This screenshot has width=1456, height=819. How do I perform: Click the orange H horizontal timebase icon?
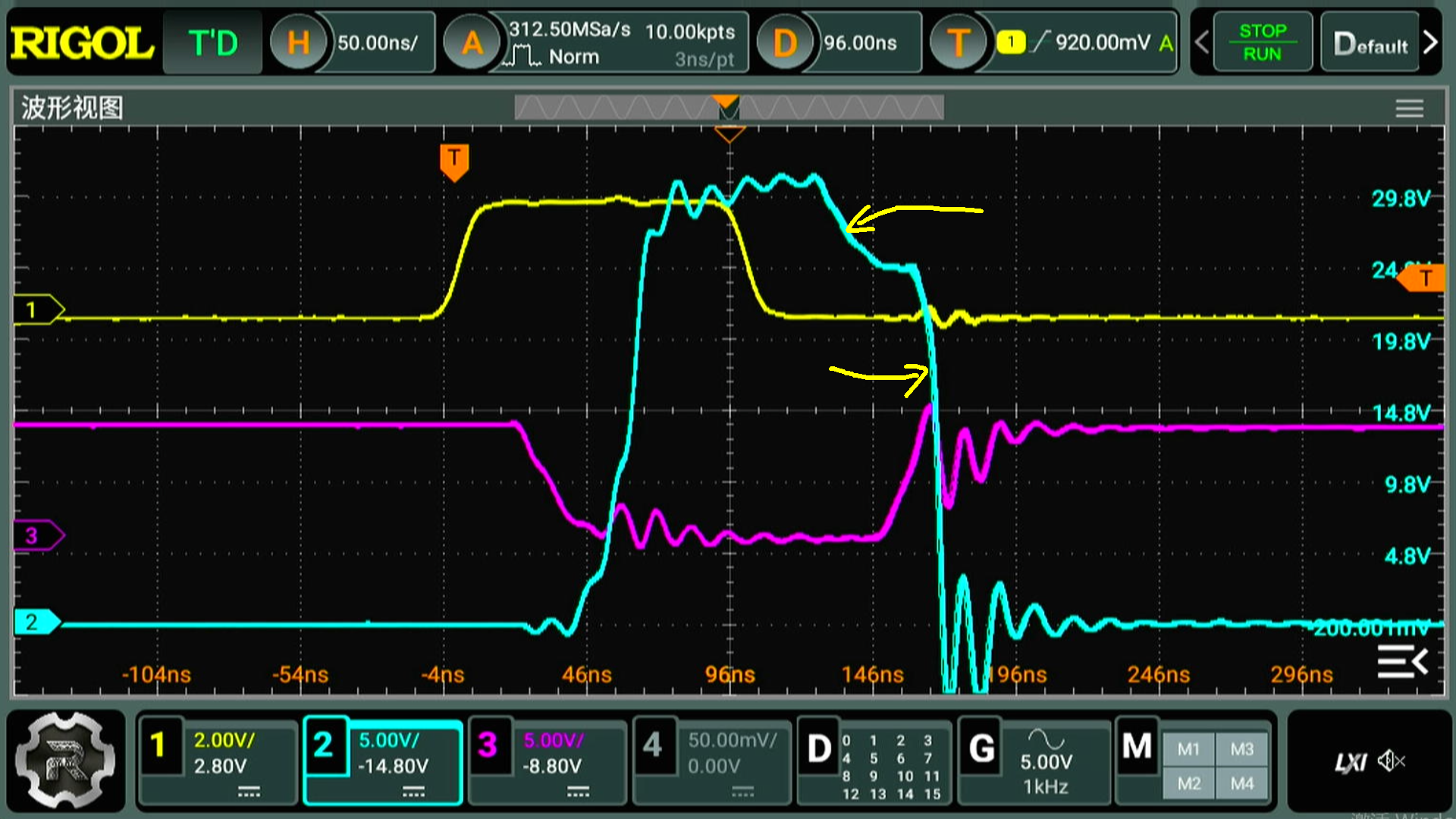coord(298,43)
